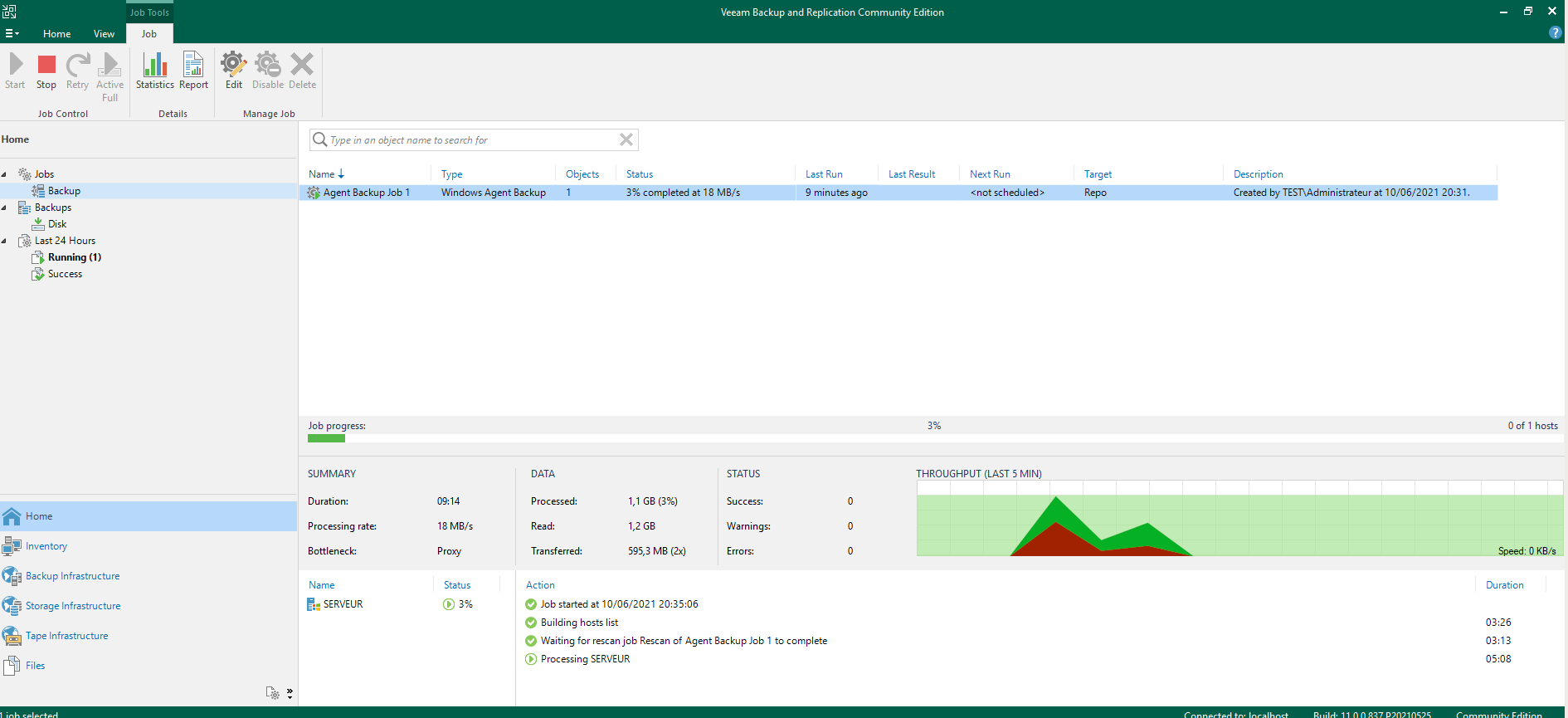Collapse the Jobs tree node
Image resolution: width=1568 pixels, height=718 pixels.
click(x=4, y=174)
